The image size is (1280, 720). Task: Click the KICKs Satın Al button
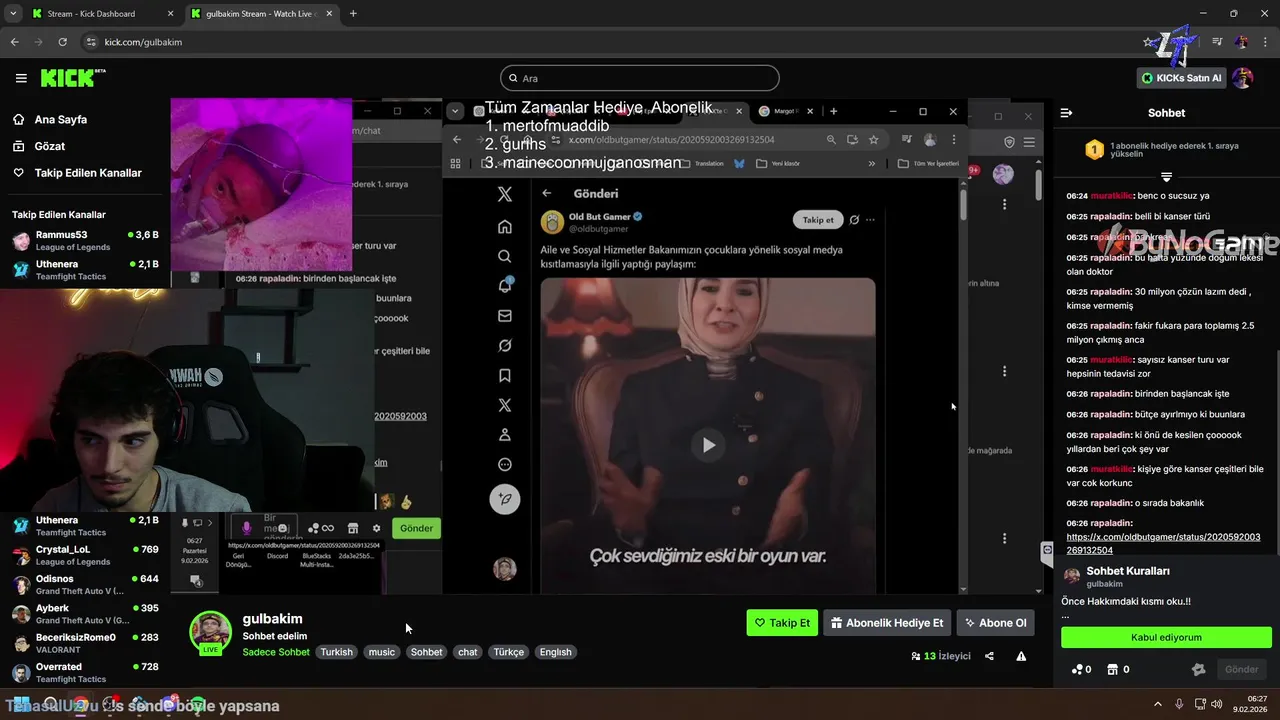[1182, 78]
